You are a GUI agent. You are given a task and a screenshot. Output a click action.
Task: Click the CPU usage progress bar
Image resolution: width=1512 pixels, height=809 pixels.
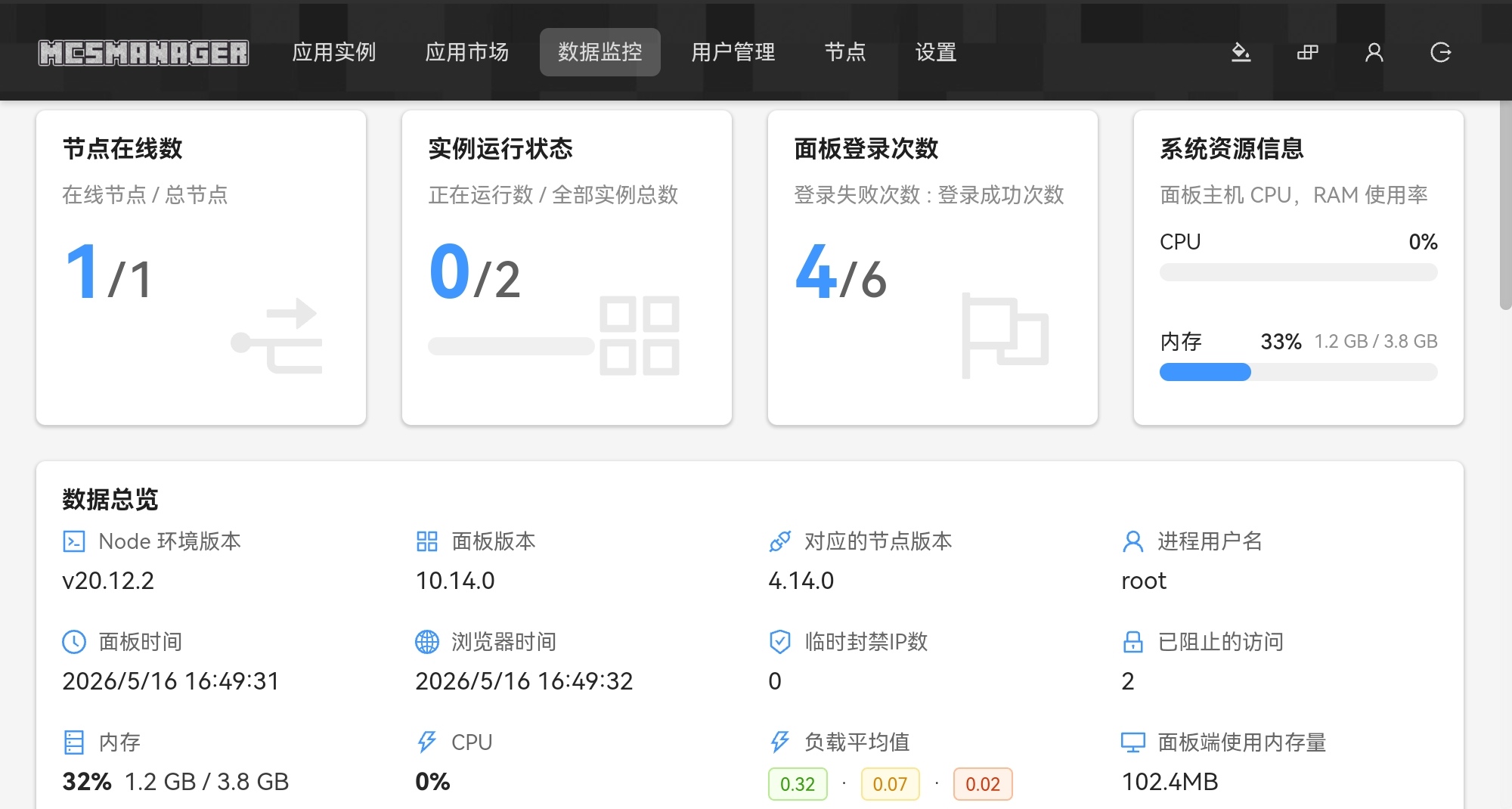[1298, 272]
